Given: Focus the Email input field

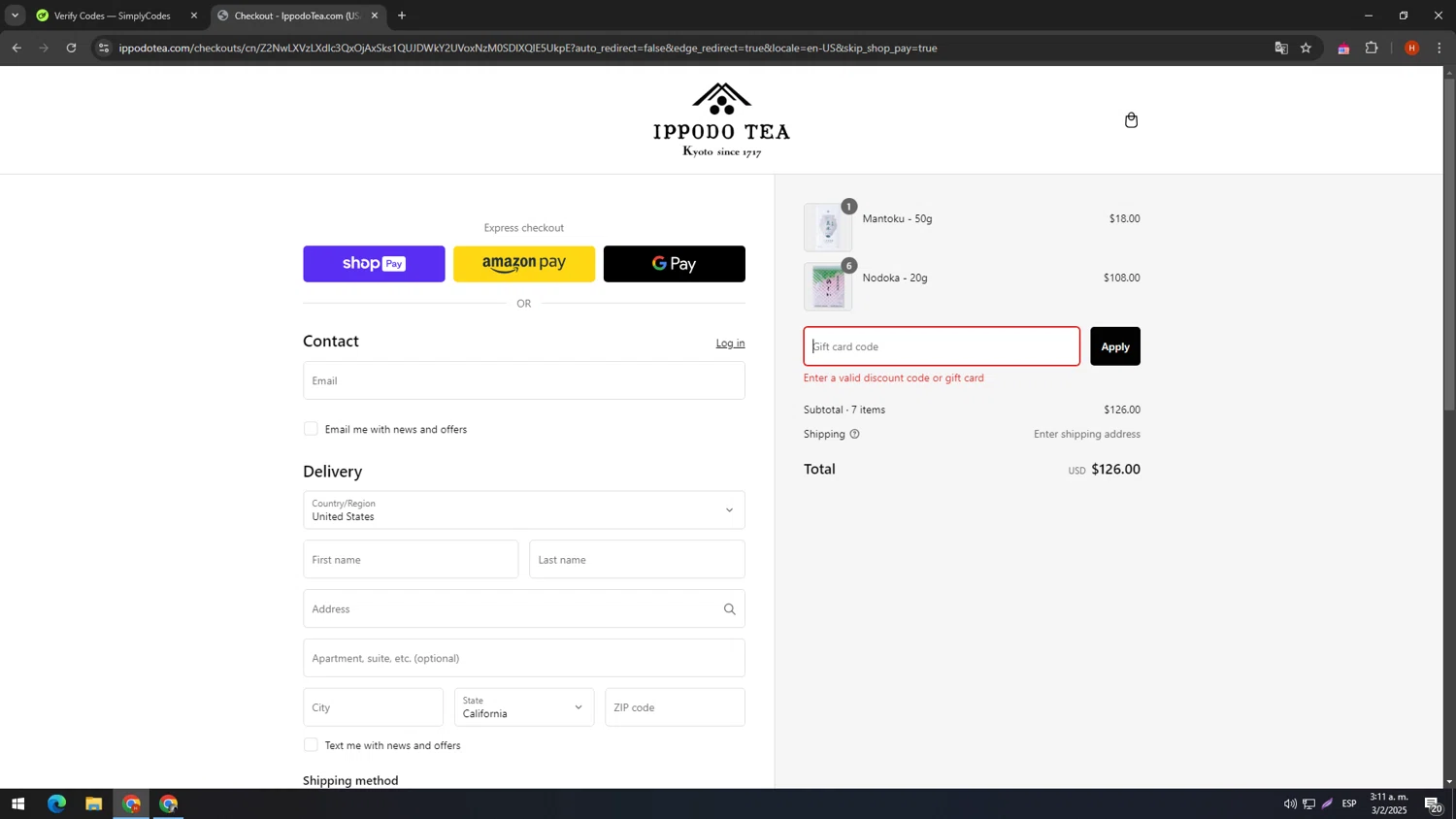Looking at the screenshot, I should click(x=524, y=380).
